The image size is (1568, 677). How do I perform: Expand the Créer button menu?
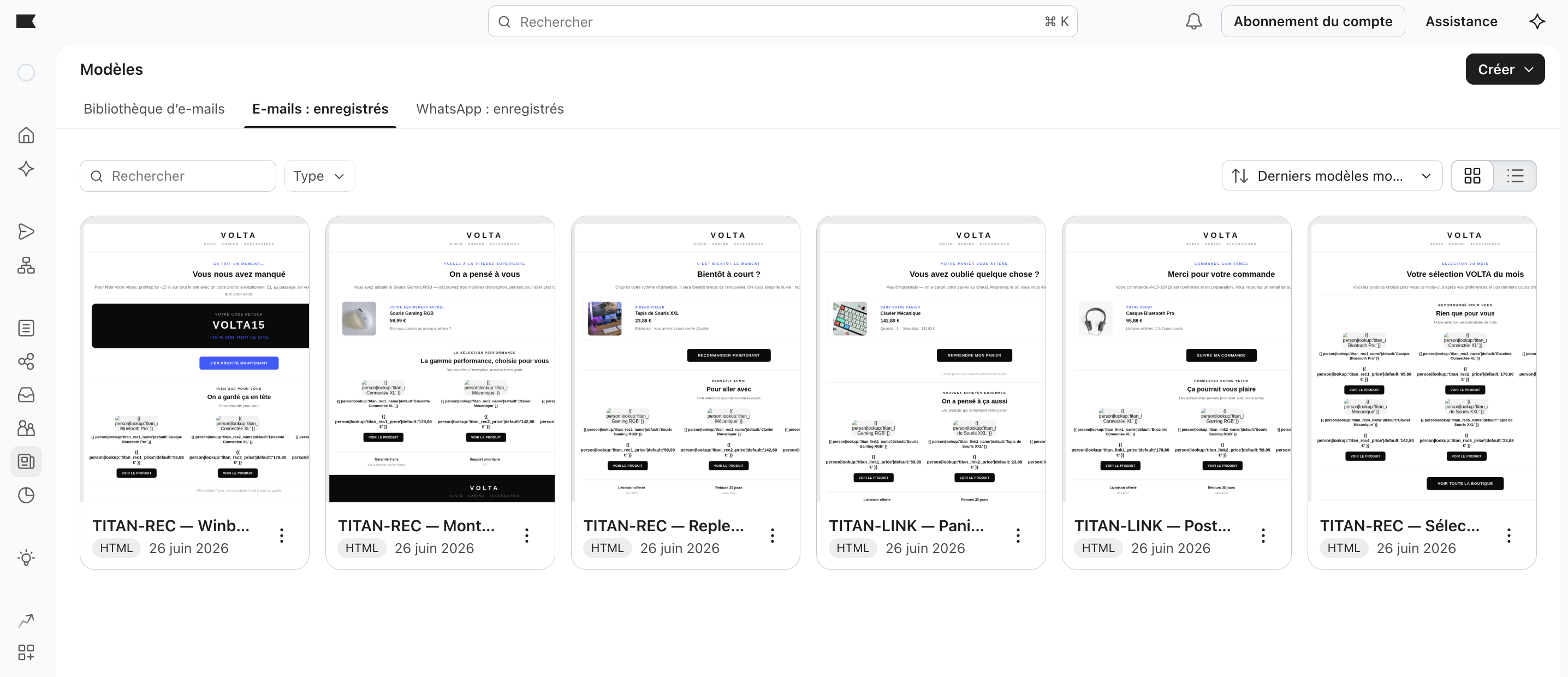coord(1505,69)
